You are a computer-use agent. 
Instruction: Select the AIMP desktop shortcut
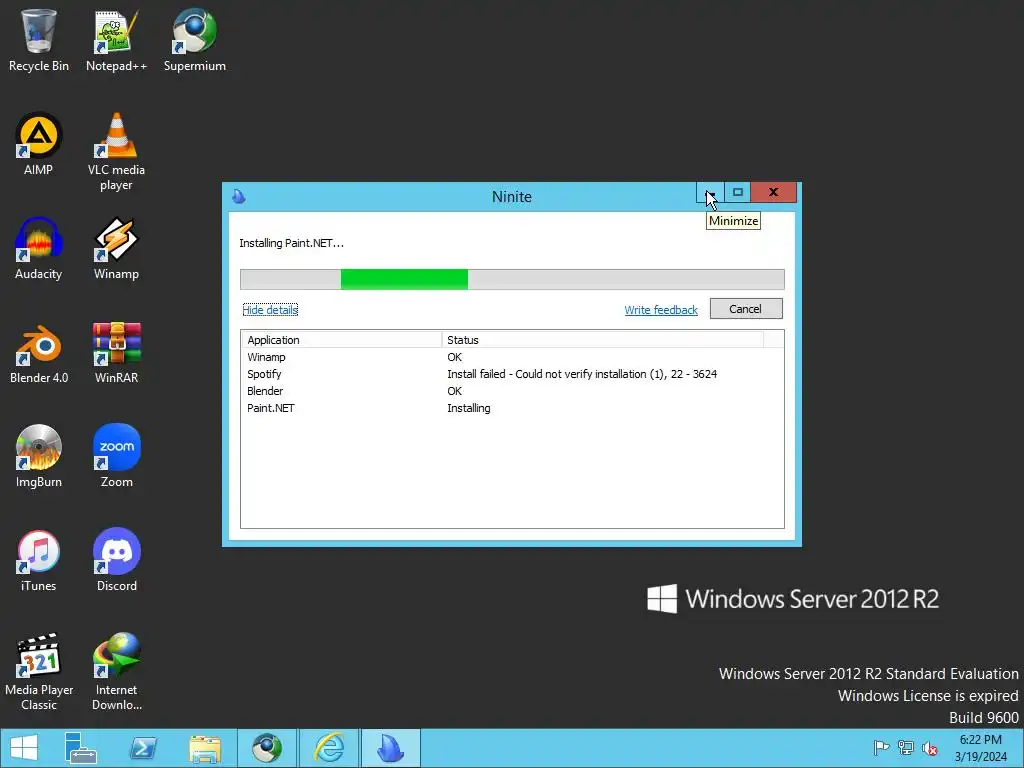(x=39, y=144)
